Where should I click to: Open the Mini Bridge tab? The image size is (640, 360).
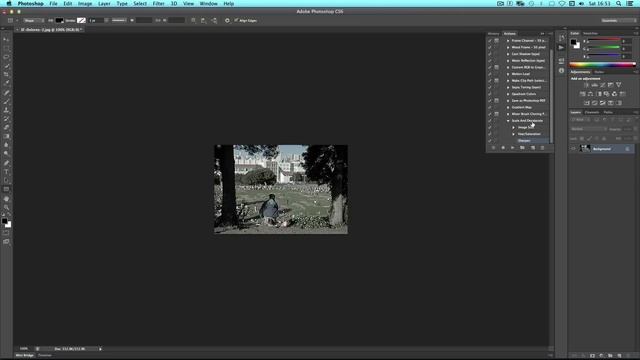pos(25,356)
